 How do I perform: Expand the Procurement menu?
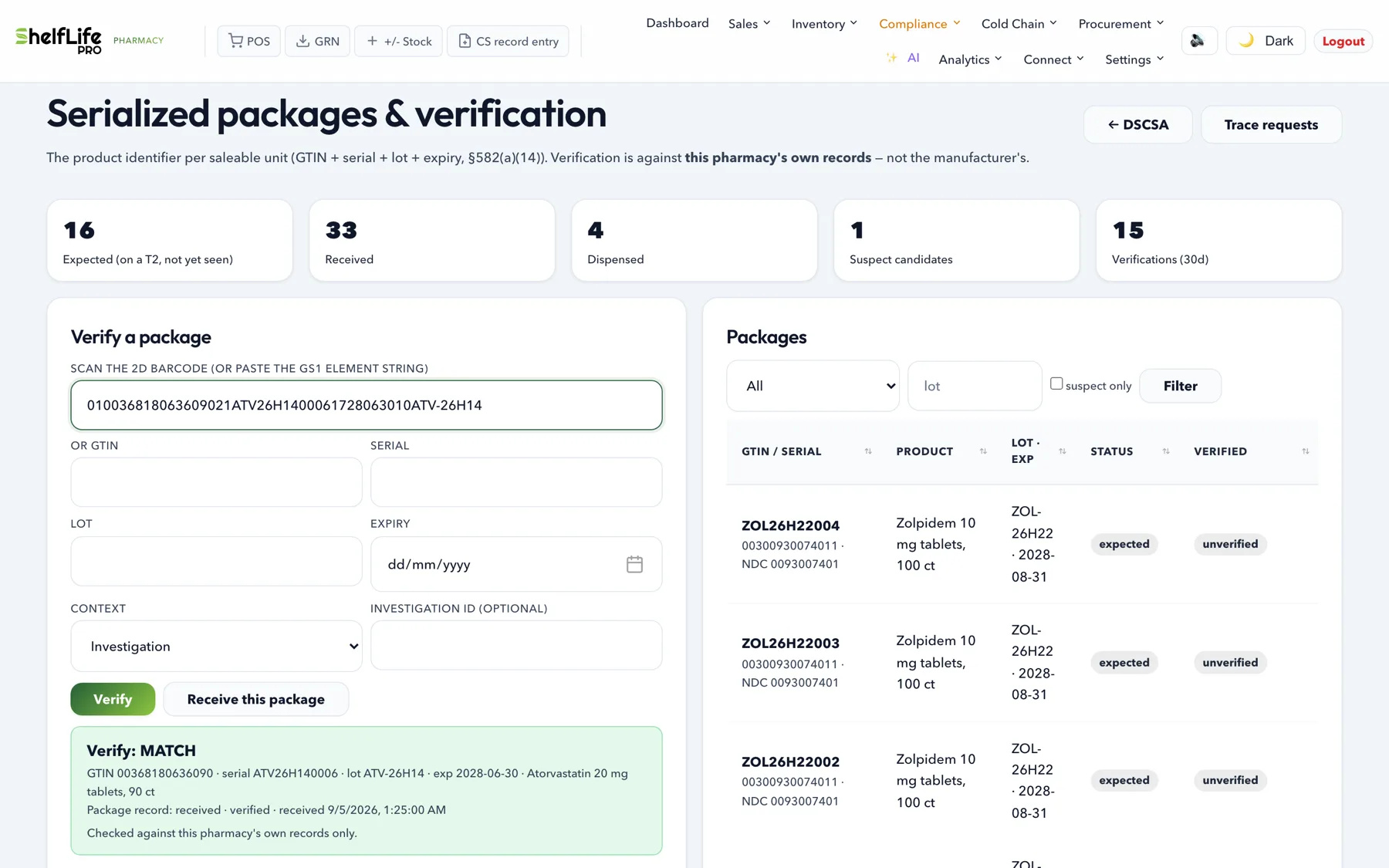1120,24
